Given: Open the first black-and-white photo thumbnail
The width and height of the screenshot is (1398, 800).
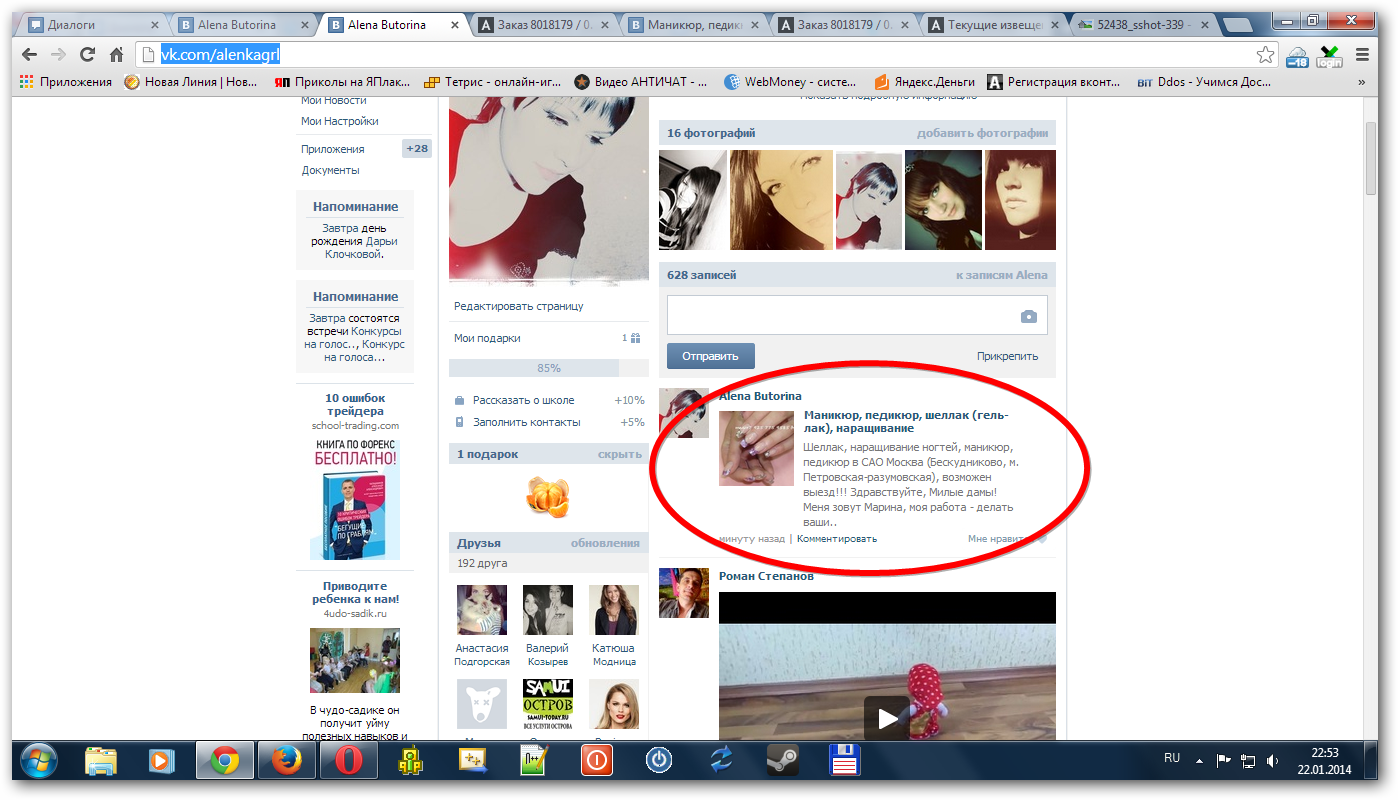Looking at the screenshot, I should (x=692, y=199).
